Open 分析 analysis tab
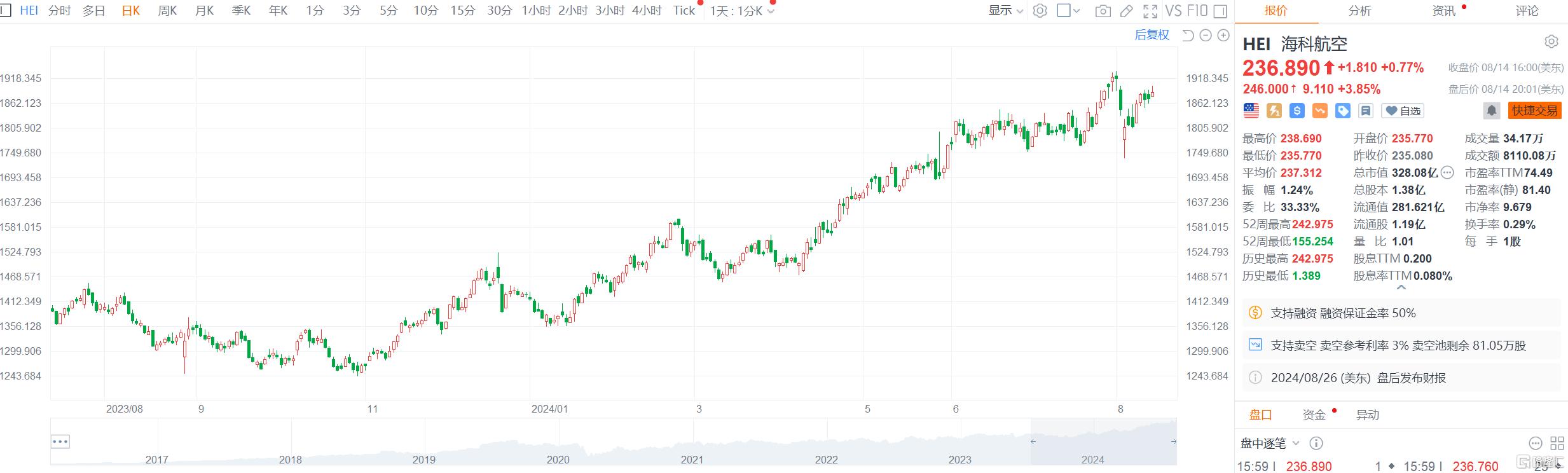Screen dimensions: 1568x473 click(x=1359, y=11)
